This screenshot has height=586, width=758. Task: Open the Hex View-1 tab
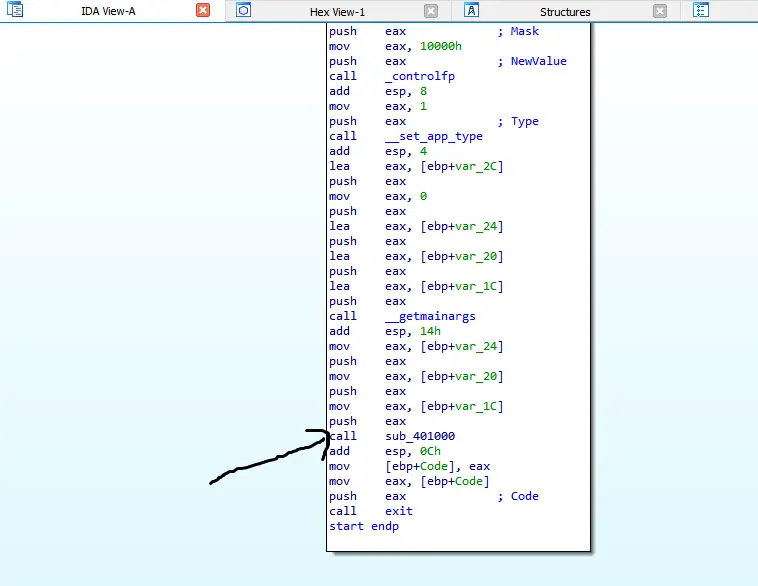[x=337, y=12]
